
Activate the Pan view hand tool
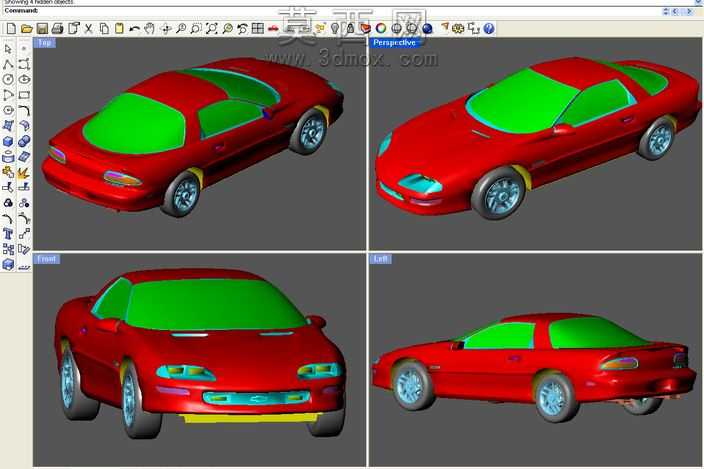150,29
